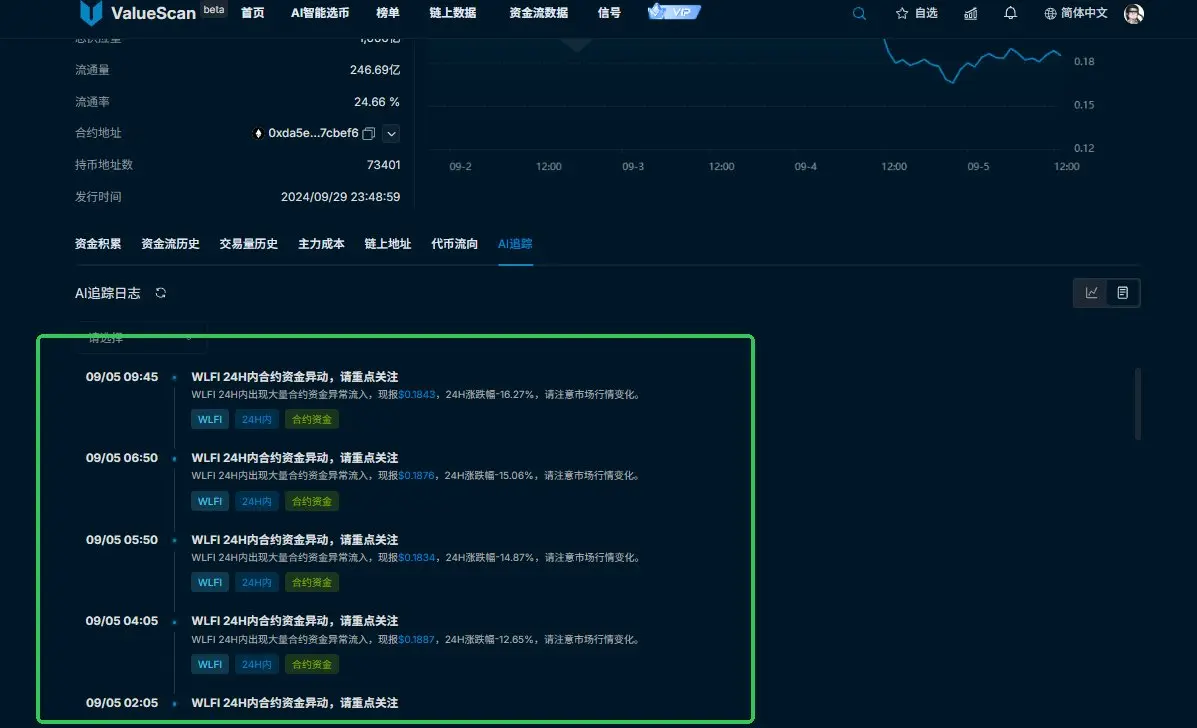Click timestamp 09/05 09:45

122,377
